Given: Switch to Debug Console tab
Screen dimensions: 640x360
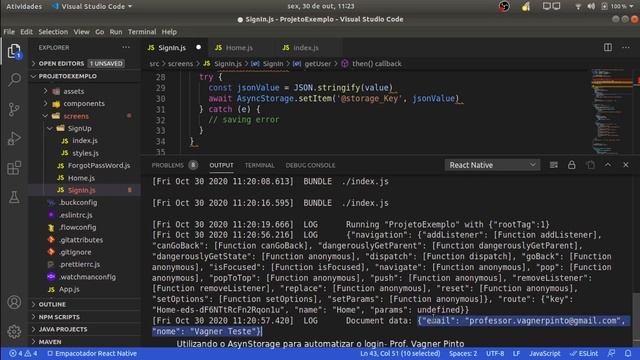Looking at the screenshot, I should (310, 165).
